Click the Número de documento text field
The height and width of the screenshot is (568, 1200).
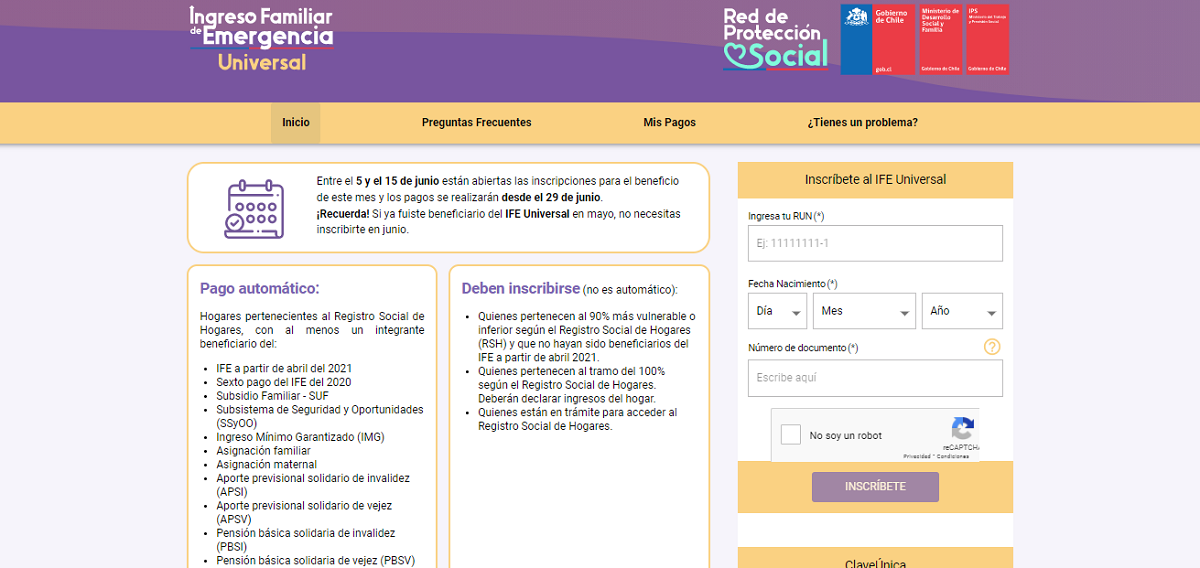(874, 378)
